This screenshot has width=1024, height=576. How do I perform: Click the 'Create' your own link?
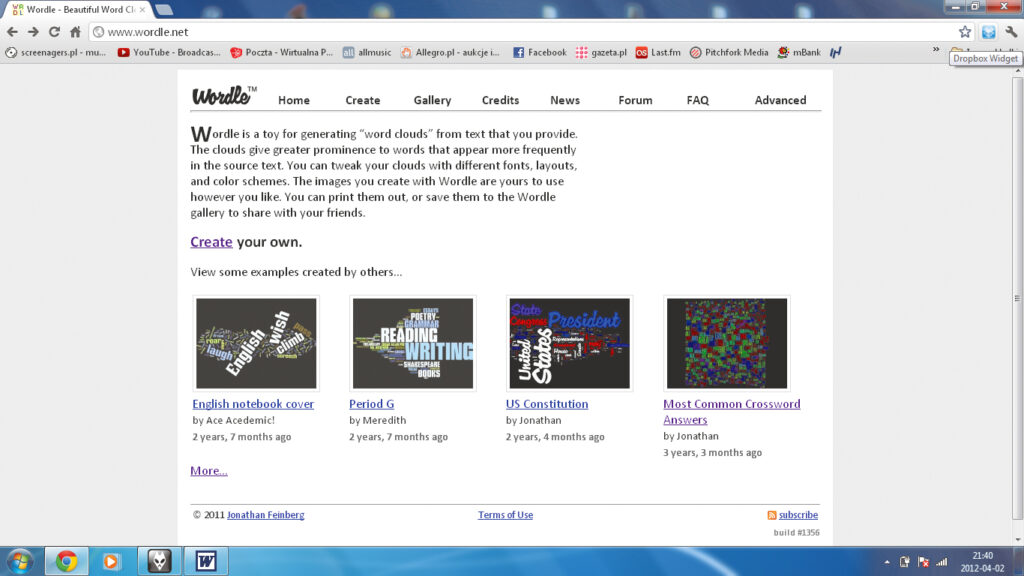tap(211, 242)
